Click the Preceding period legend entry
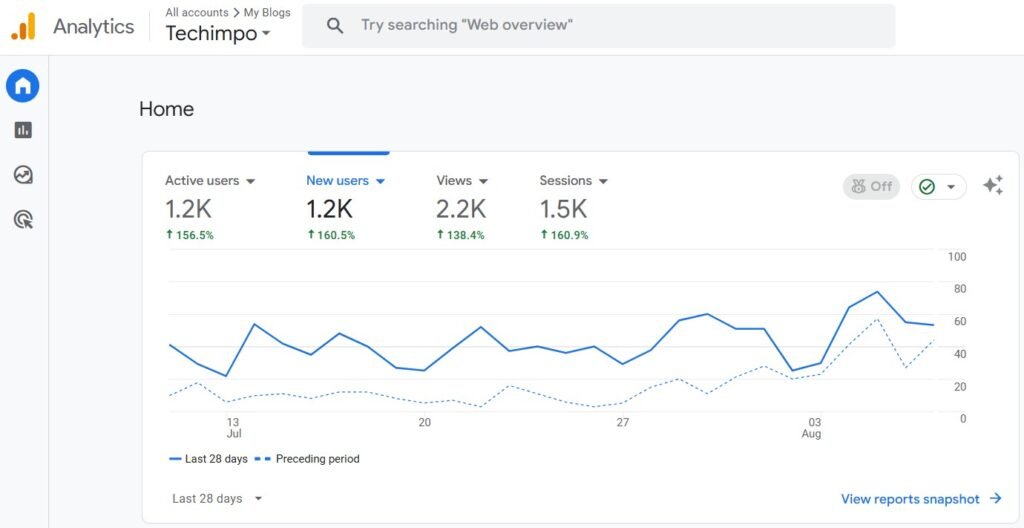The image size is (1024, 528). (308, 459)
